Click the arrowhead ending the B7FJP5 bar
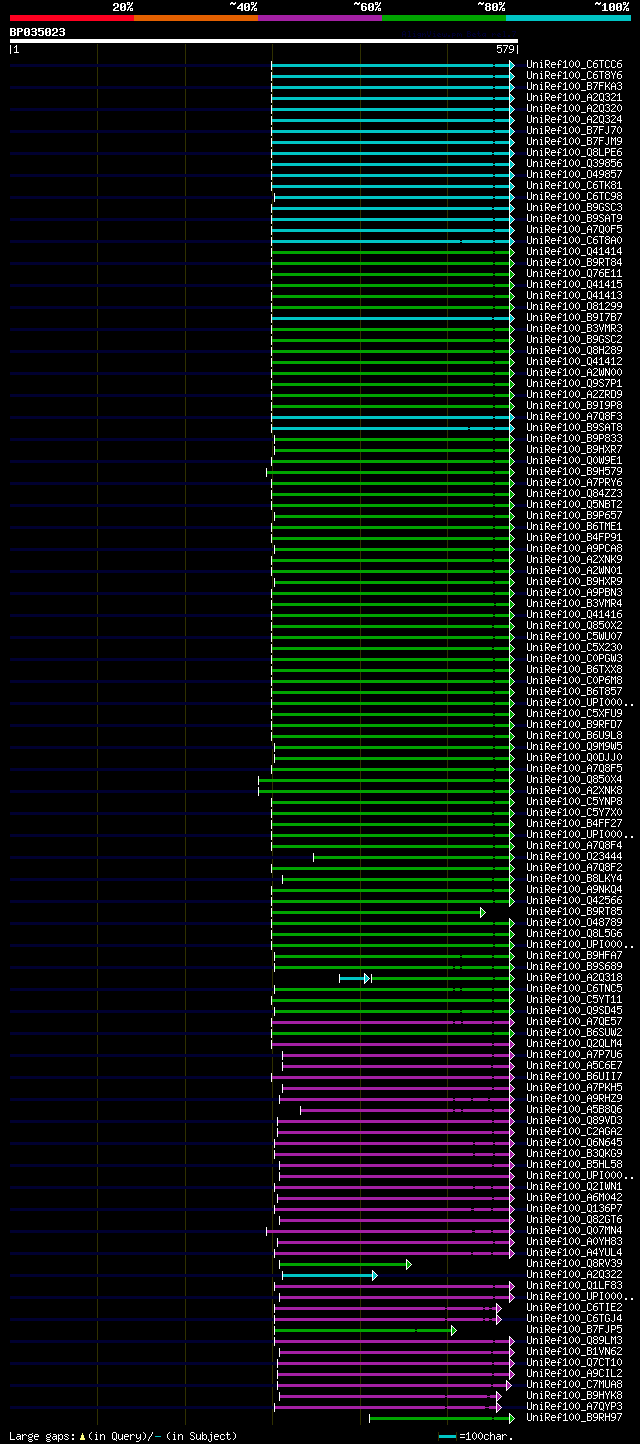Viewport: 640px width, 1444px height. (453, 1330)
